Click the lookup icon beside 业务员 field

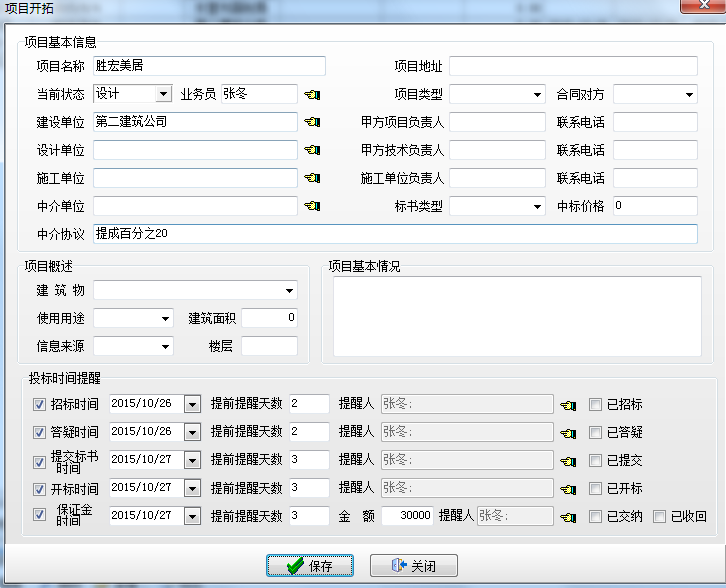click(x=312, y=95)
